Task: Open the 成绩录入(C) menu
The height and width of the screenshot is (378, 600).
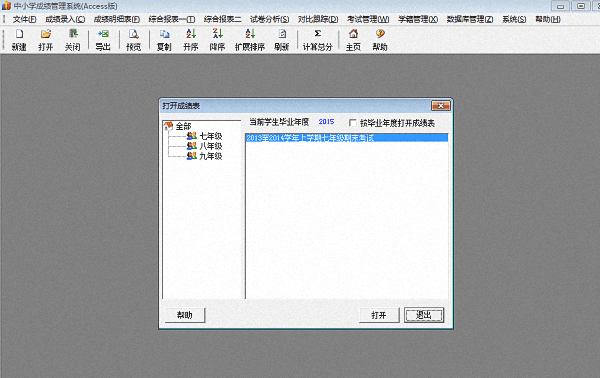Action: coord(65,19)
